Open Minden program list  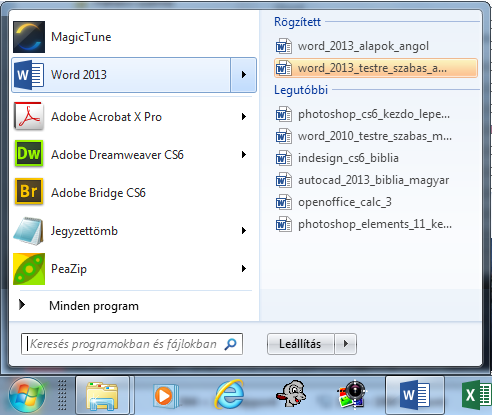tap(134, 306)
